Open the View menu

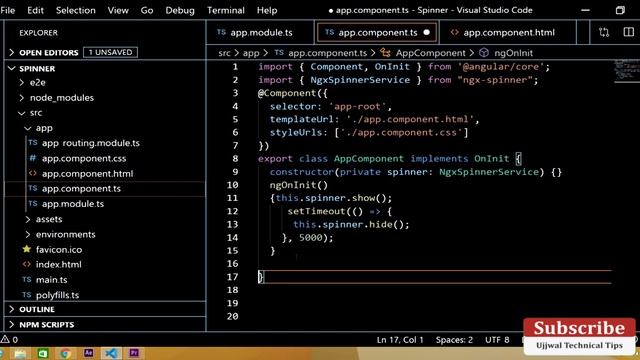(x=118, y=10)
